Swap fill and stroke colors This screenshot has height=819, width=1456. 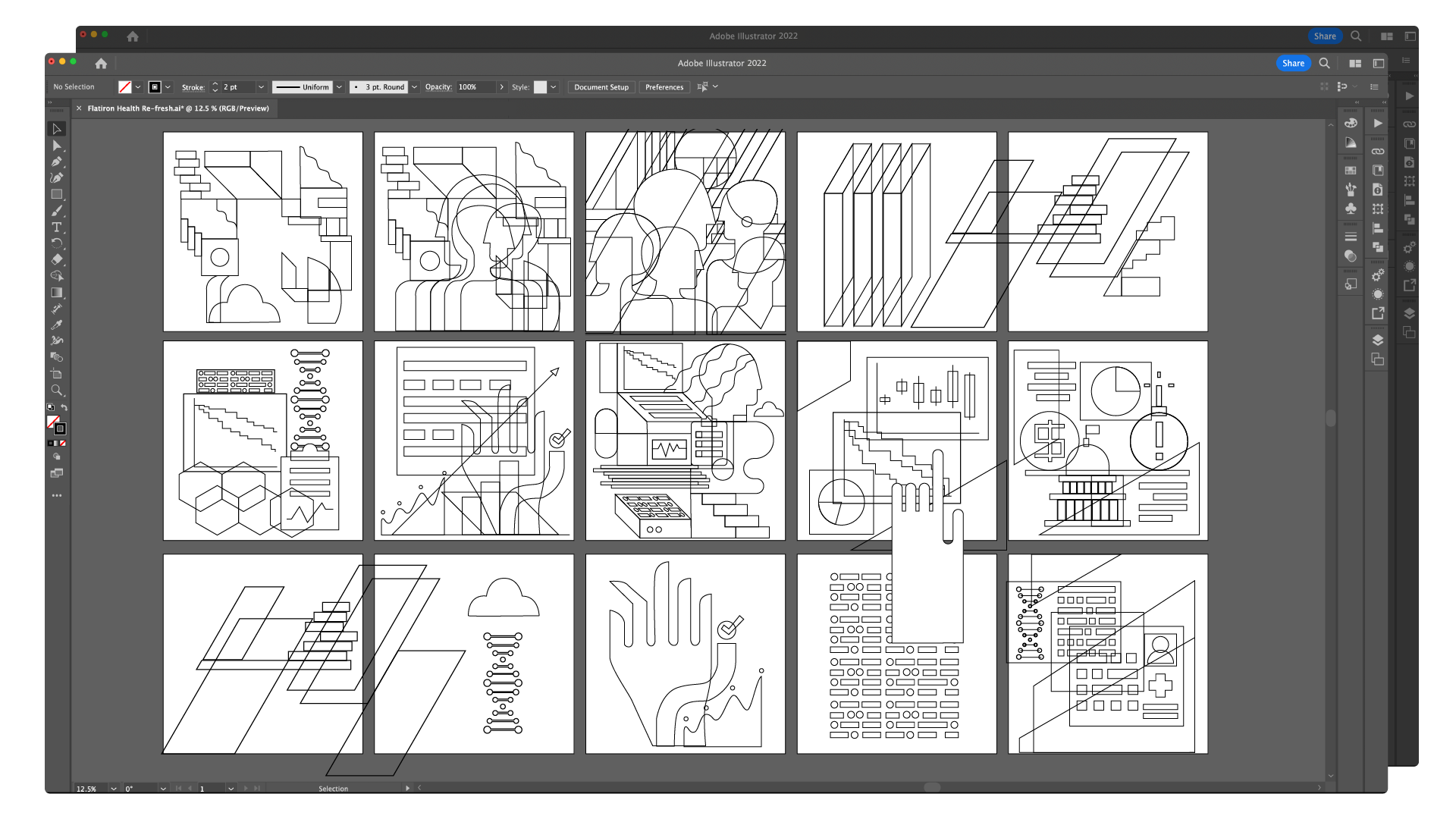pyautogui.click(x=64, y=408)
